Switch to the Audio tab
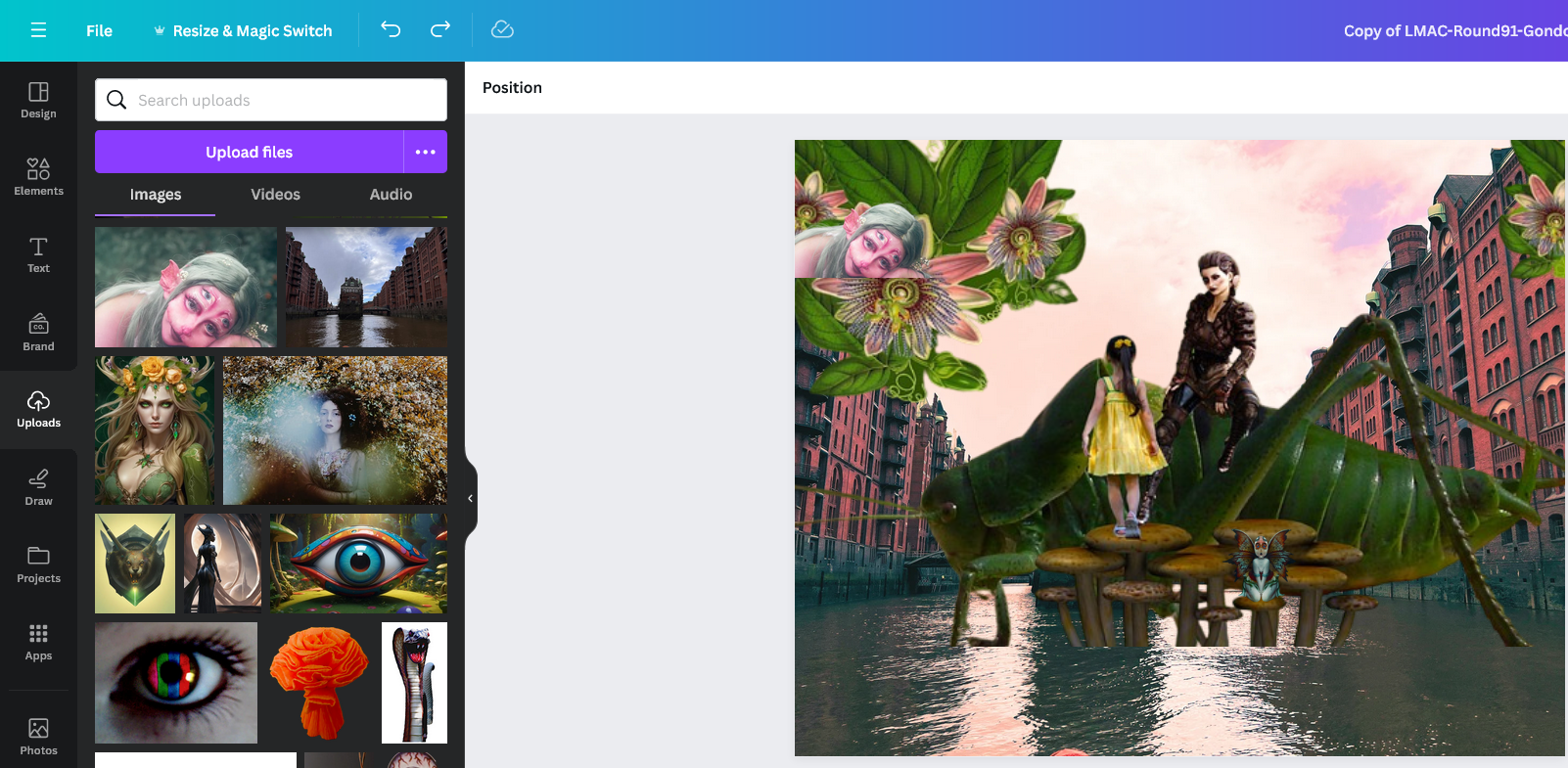Screen dimensions: 1568x768 (x=391, y=194)
